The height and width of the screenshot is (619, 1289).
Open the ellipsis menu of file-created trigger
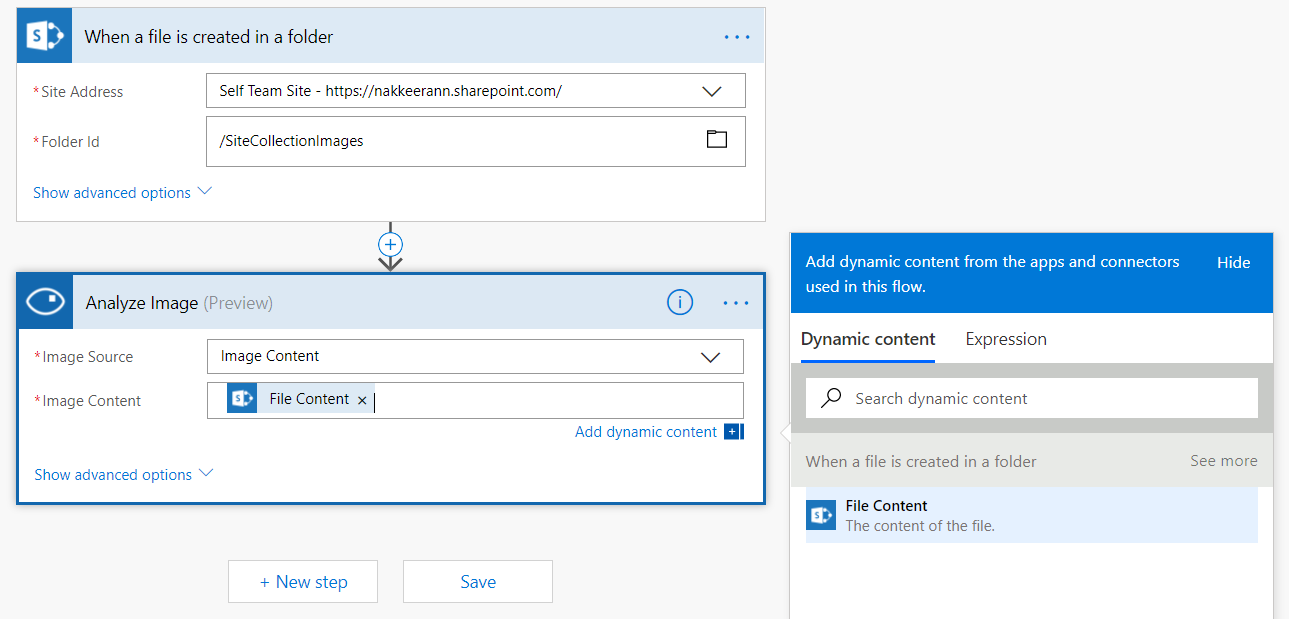click(x=737, y=37)
